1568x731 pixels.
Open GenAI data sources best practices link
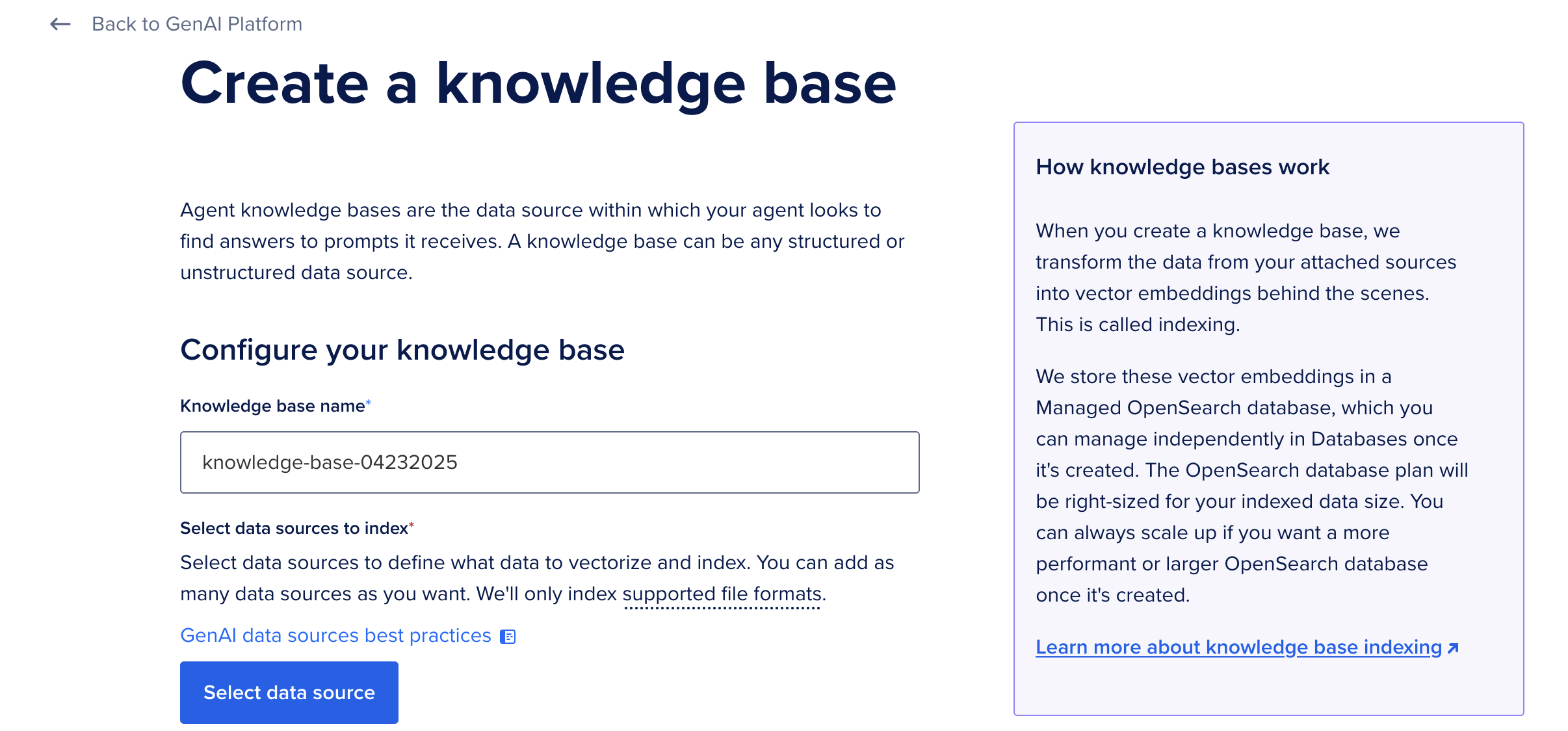coord(335,635)
